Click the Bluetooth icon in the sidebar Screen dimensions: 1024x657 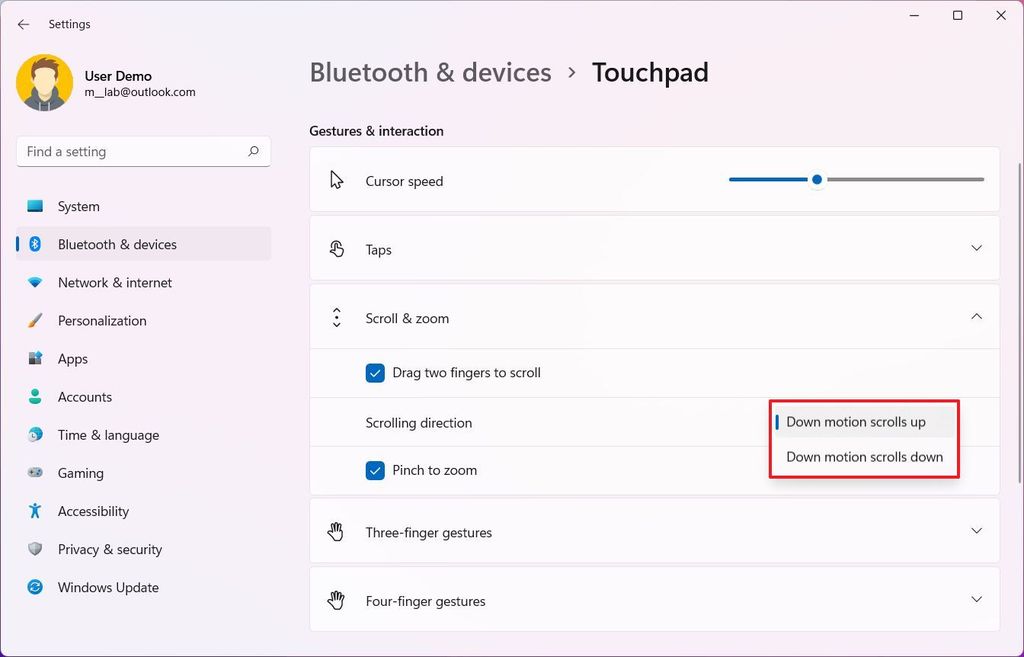click(33, 244)
